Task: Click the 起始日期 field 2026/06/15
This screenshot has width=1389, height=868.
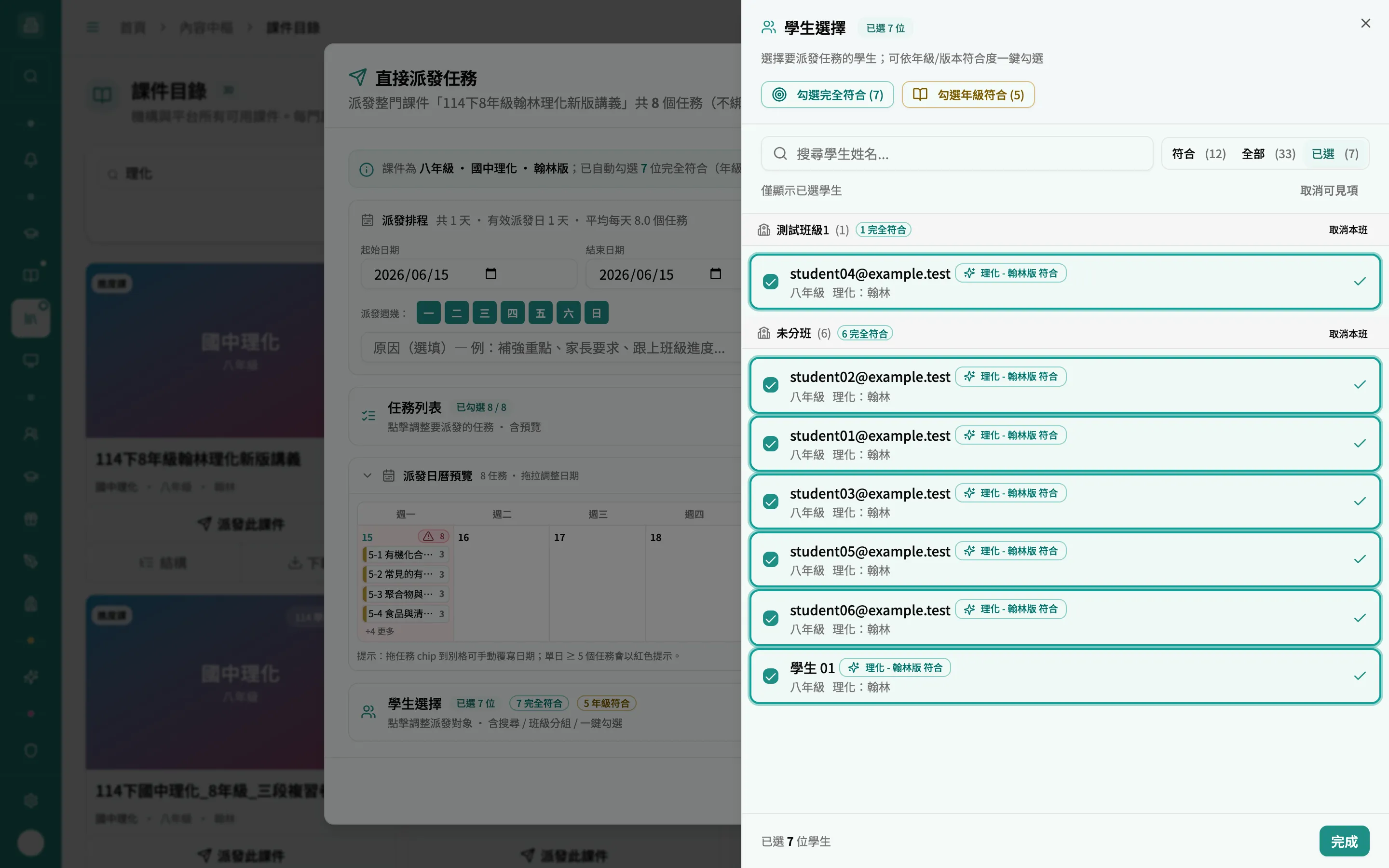Action: 468,274
